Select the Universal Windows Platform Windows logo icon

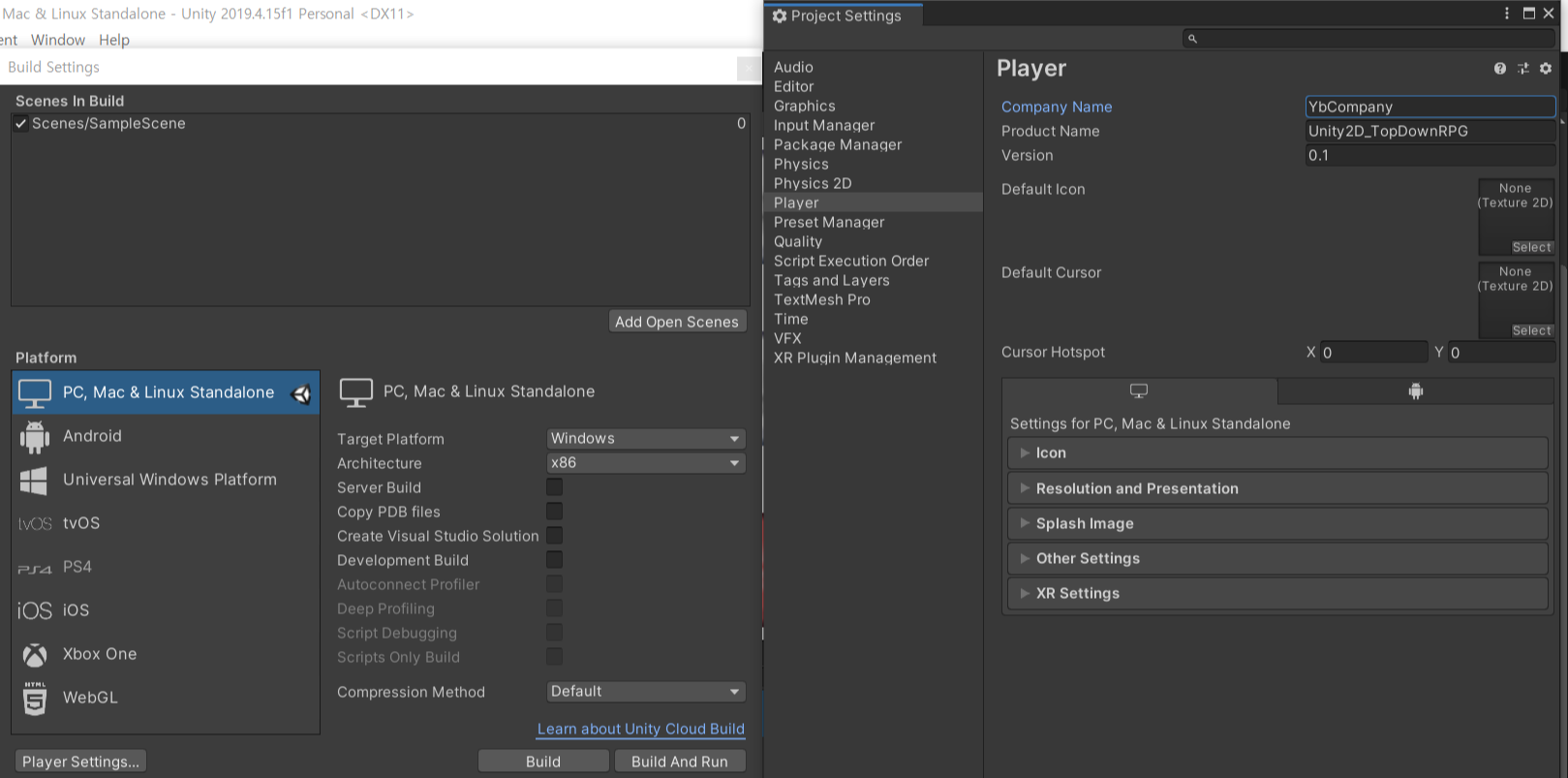pyautogui.click(x=34, y=481)
